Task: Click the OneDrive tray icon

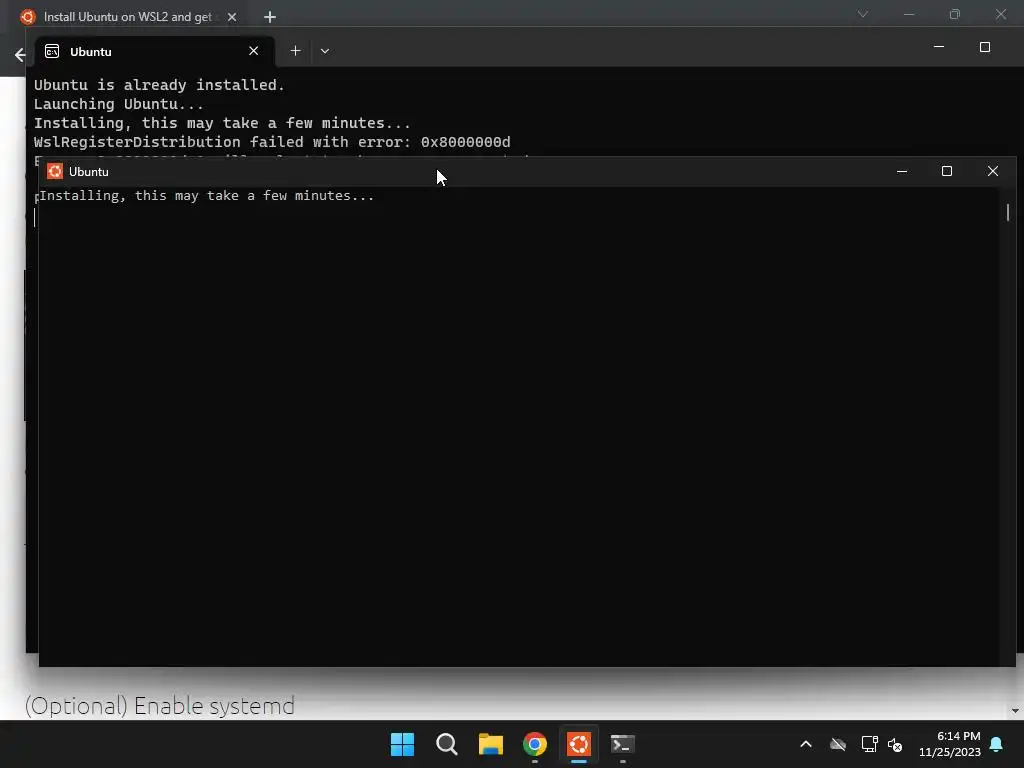Action: pos(838,744)
